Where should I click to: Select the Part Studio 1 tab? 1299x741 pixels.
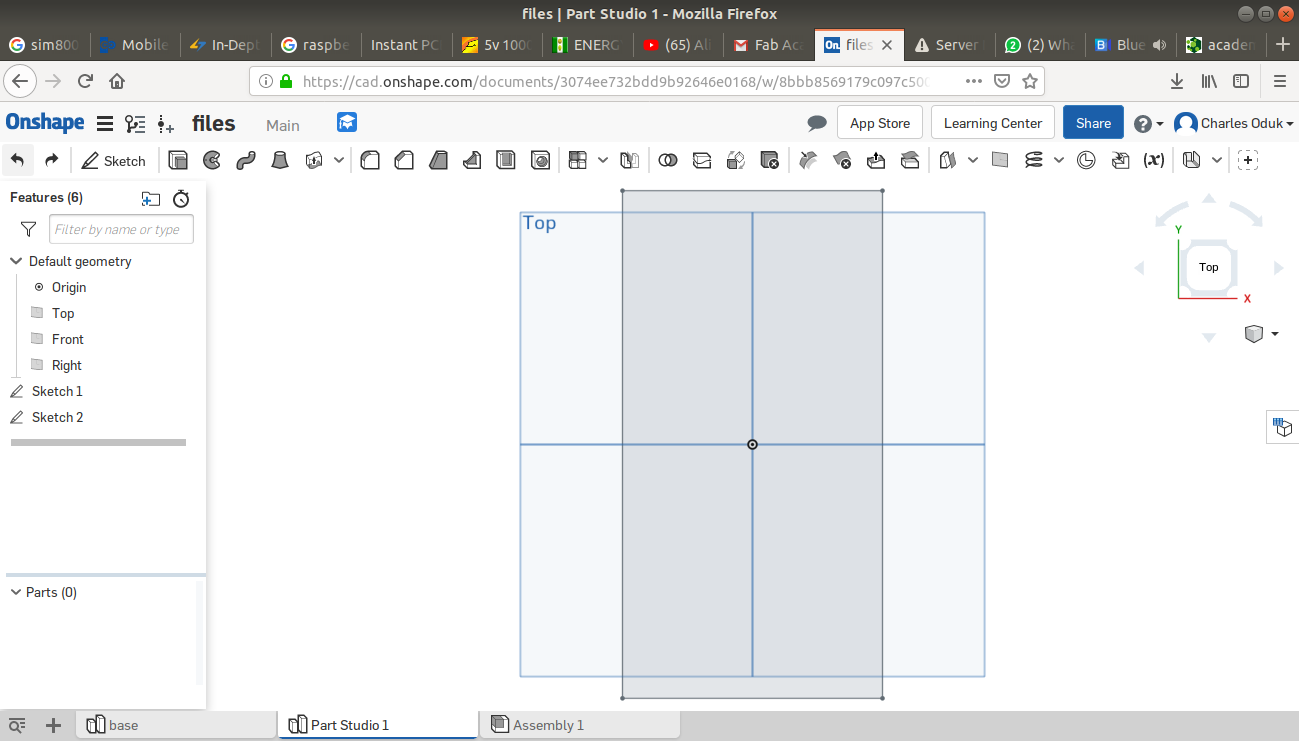(378, 725)
